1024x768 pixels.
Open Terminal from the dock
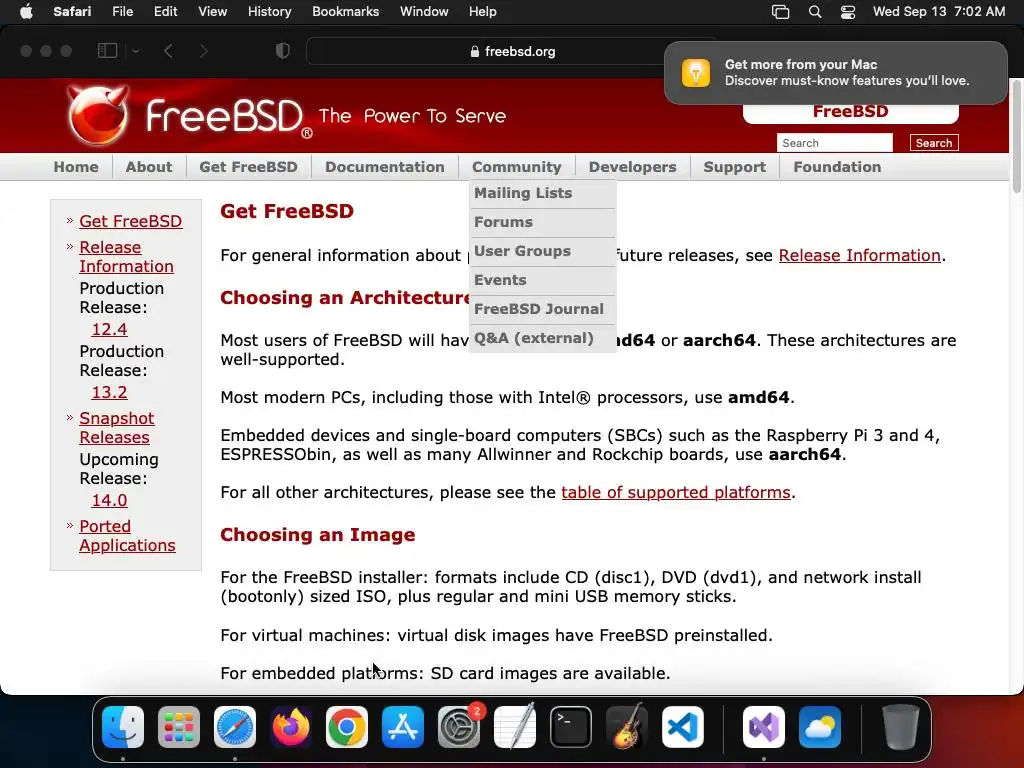[x=571, y=727]
